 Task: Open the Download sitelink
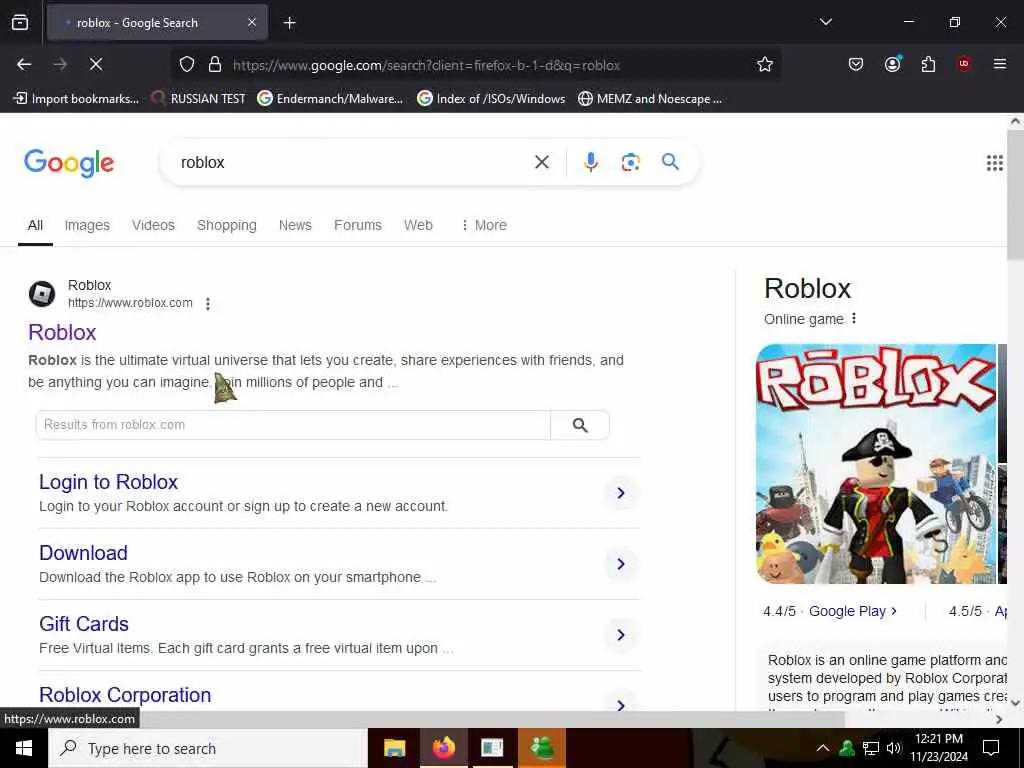click(x=84, y=553)
